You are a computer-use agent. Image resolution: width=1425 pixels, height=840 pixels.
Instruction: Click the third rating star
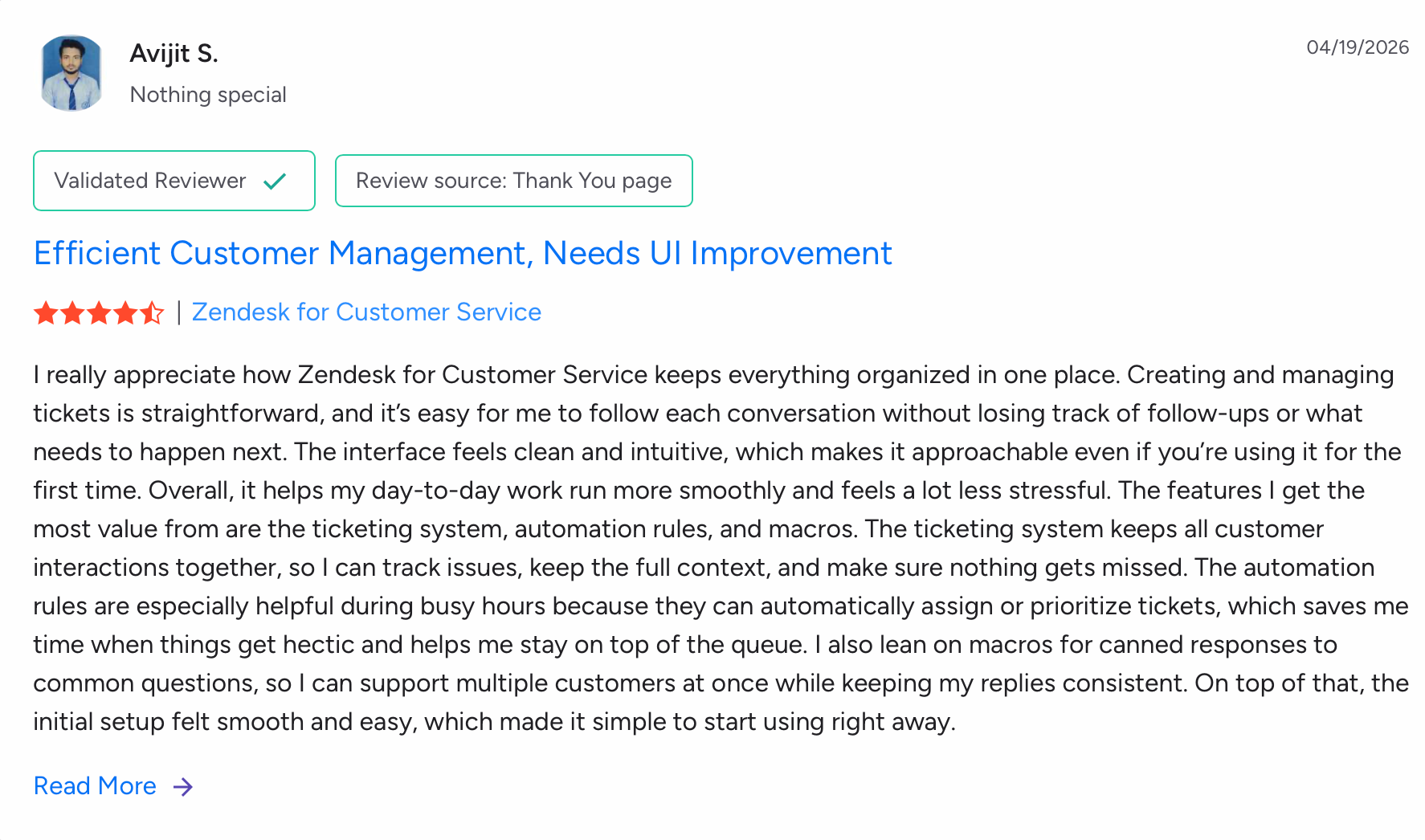click(99, 312)
